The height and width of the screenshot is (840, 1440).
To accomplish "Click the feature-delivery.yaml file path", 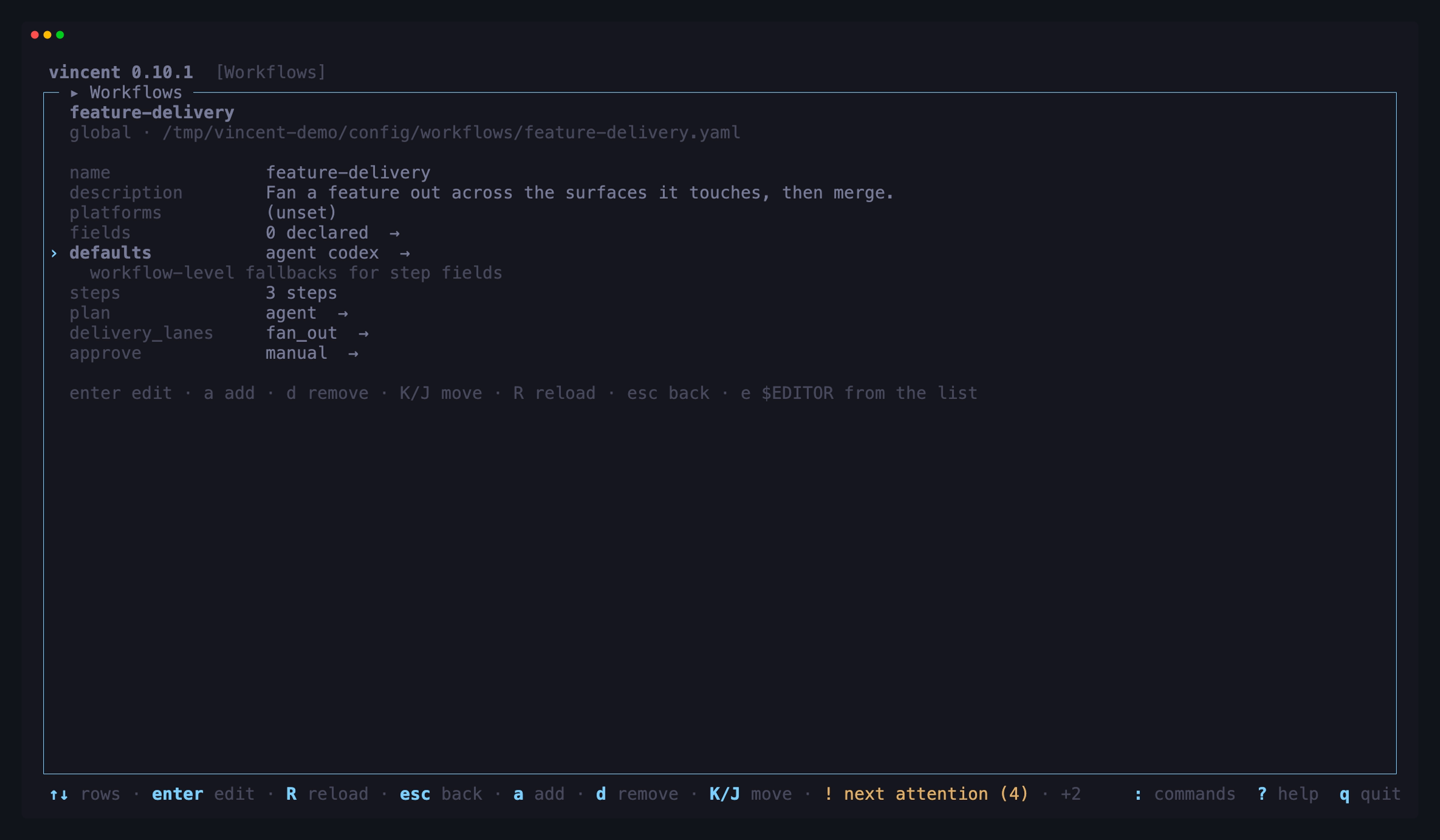I will (451, 133).
